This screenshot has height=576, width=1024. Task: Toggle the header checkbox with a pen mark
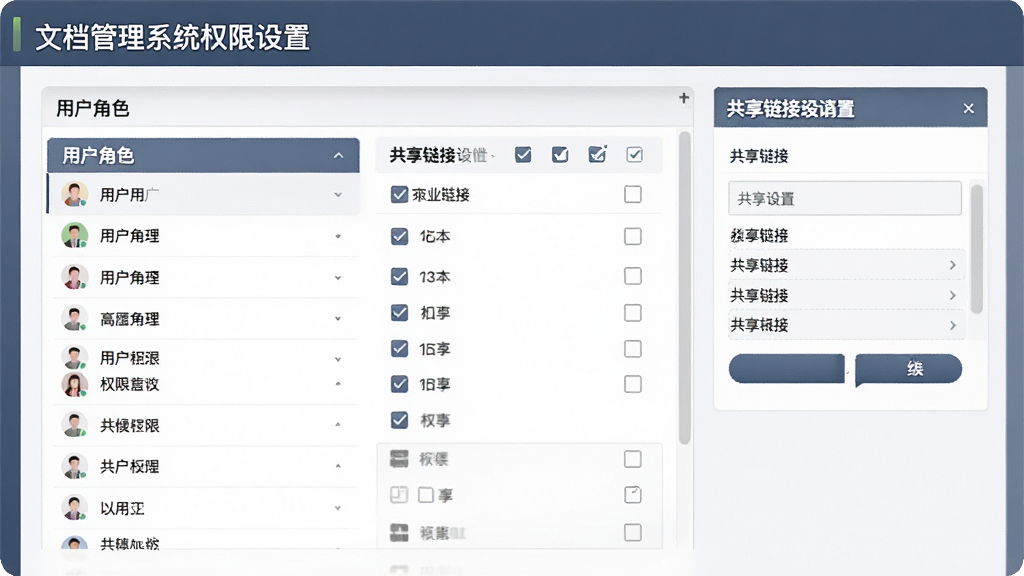(x=598, y=154)
